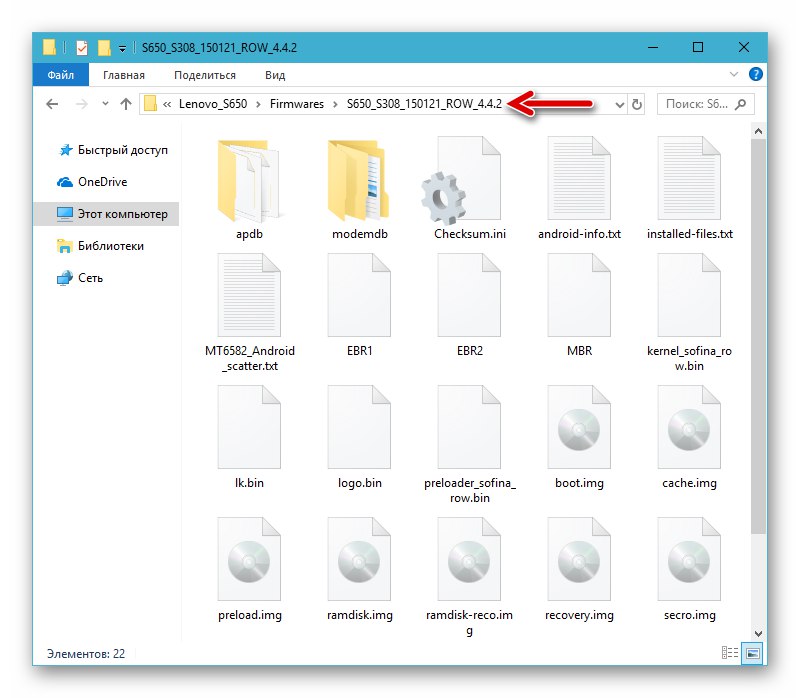
Task: Expand the address bar history dropdown
Action: click(620, 104)
